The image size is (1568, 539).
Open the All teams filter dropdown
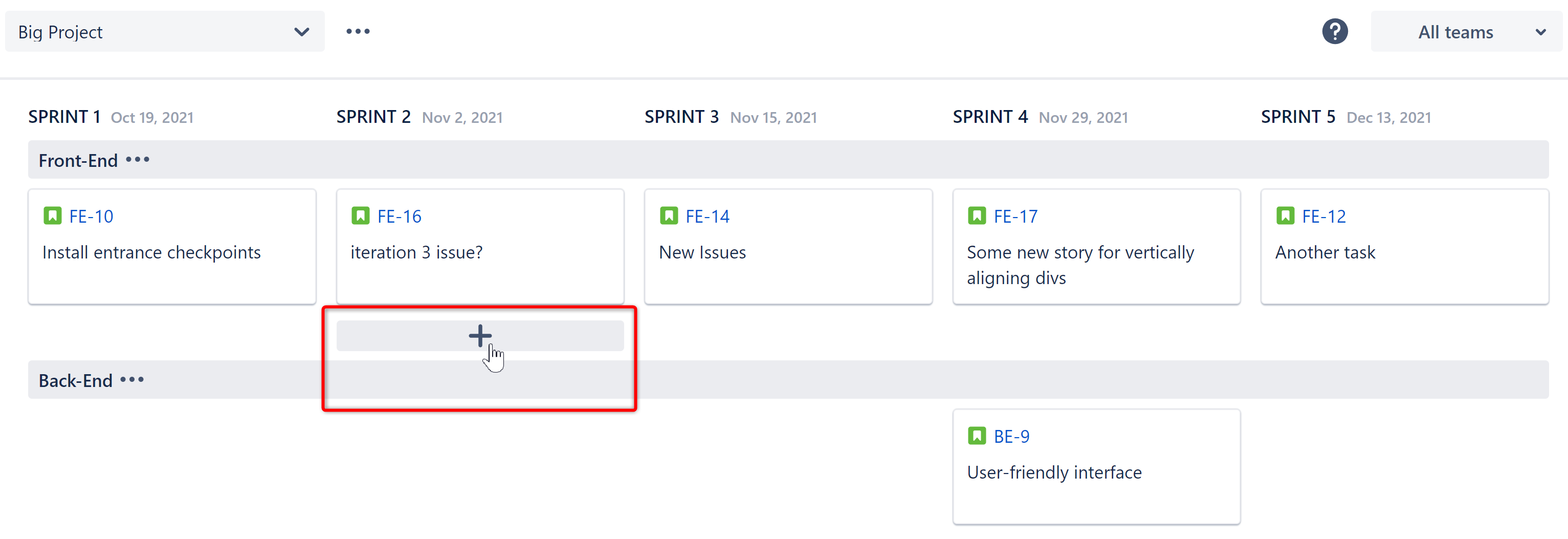pos(1466,32)
